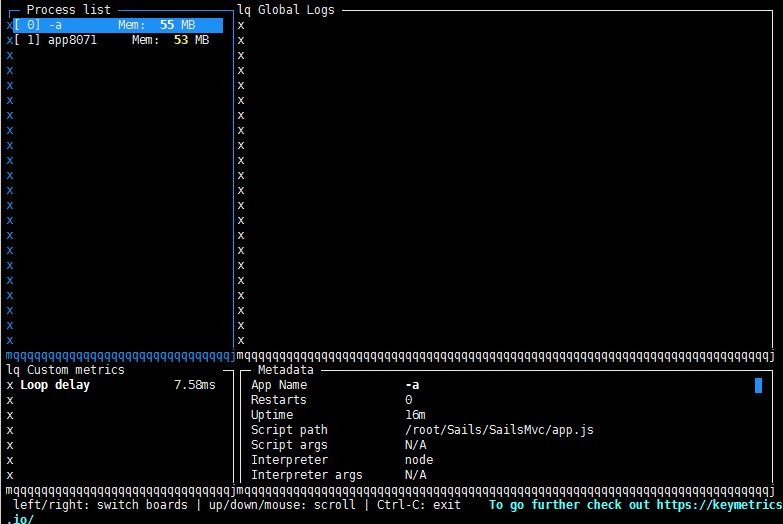Click the Interpreter value node
Viewport: 783px width, 524px height.
coord(418,460)
